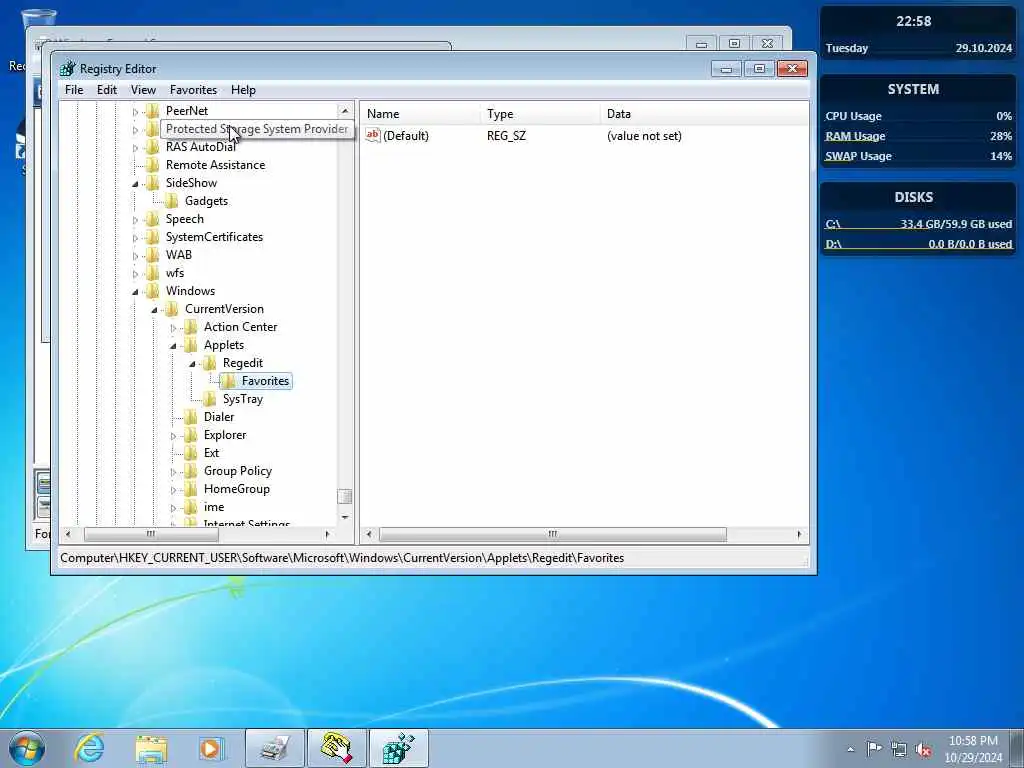Image resolution: width=1024 pixels, height=768 pixels.
Task: Click the Explorer folder icon
Action: pos(191,435)
